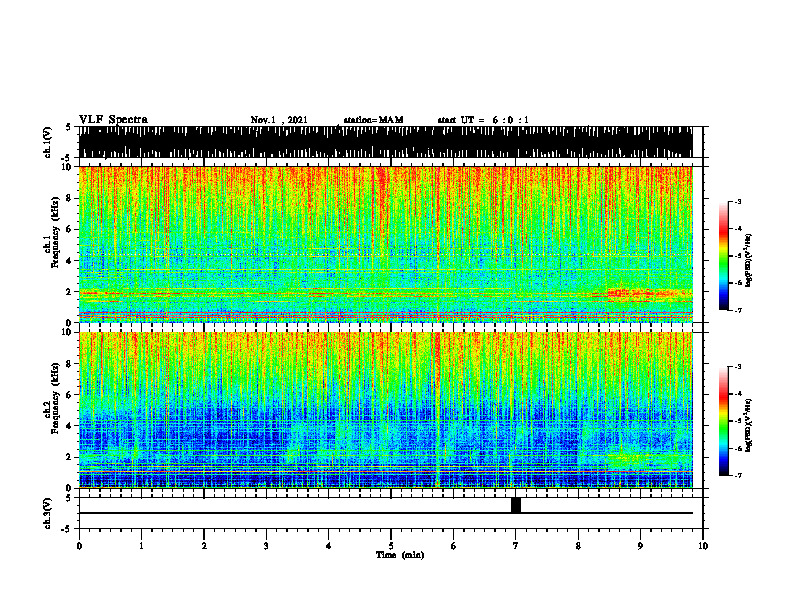792x612 pixels.
Task: Click the '3' tick on the time axis
Action: tap(266, 546)
